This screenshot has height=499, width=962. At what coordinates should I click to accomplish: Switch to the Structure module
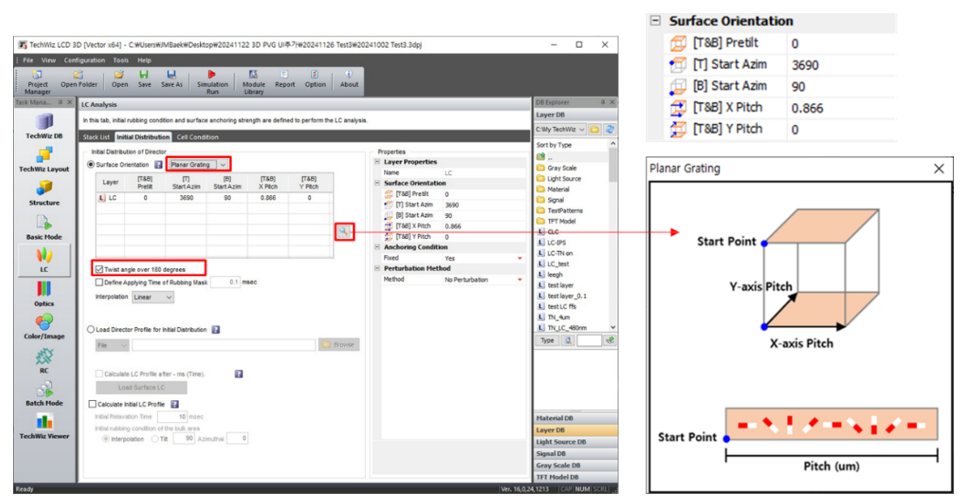pyautogui.click(x=44, y=196)
